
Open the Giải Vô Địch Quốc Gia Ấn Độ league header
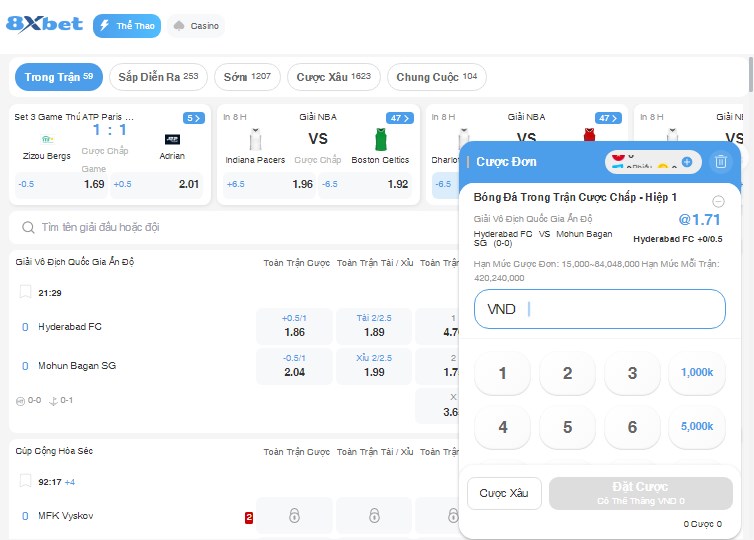pos(75,262)
